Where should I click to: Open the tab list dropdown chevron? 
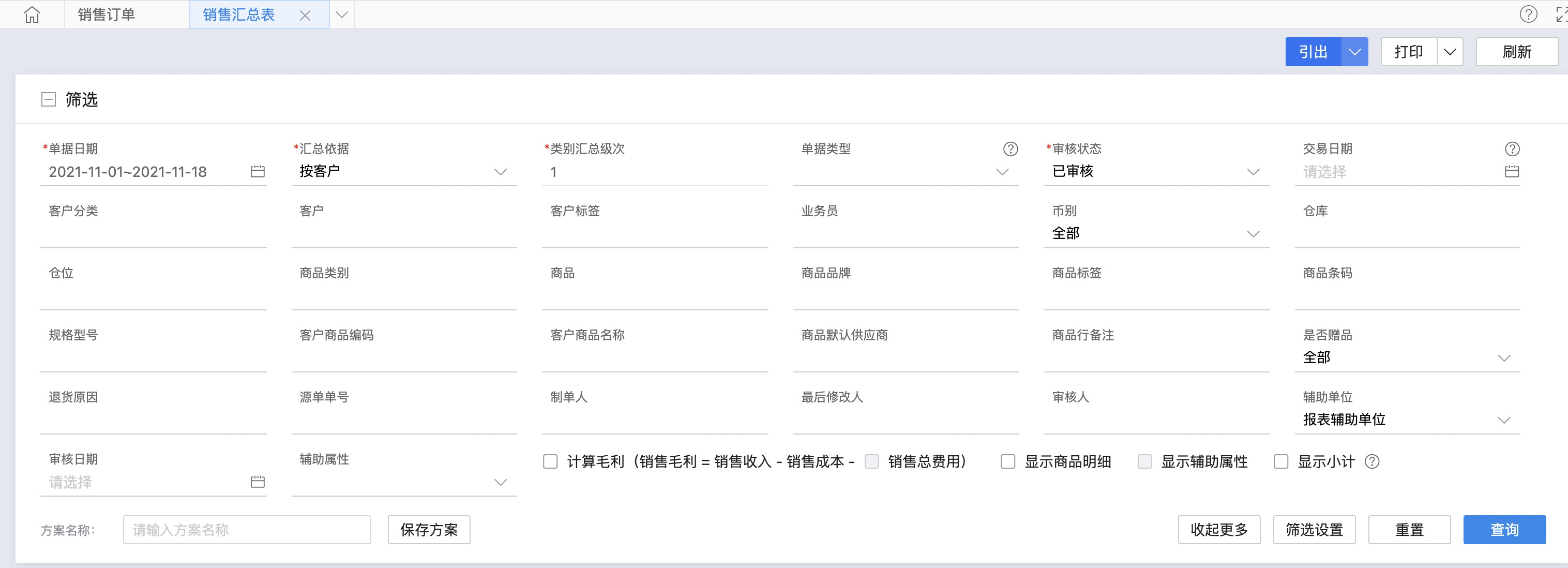pyautogui.click(x=342, y=15)
